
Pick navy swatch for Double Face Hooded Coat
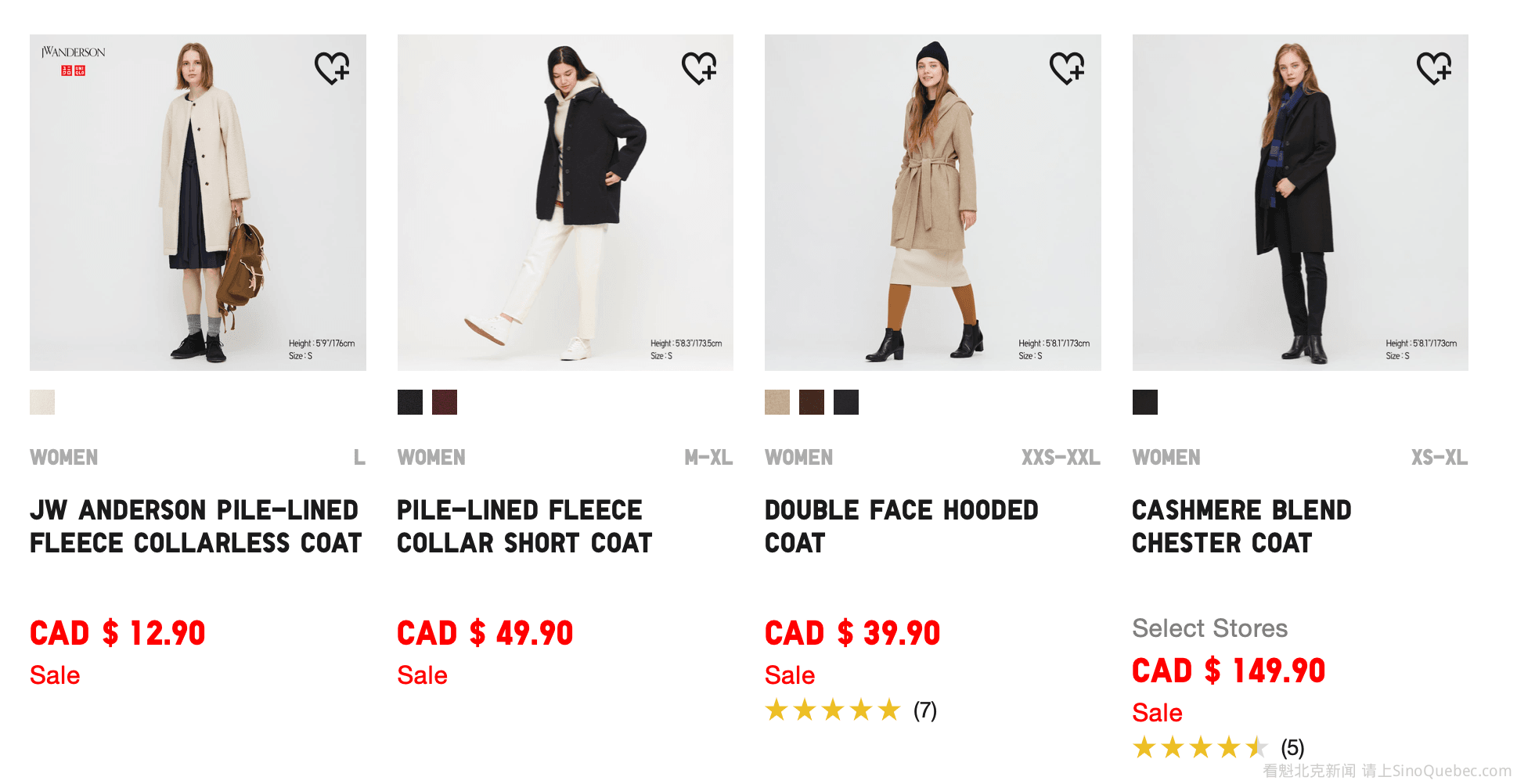pyautogui.click(x=846, y=402)
